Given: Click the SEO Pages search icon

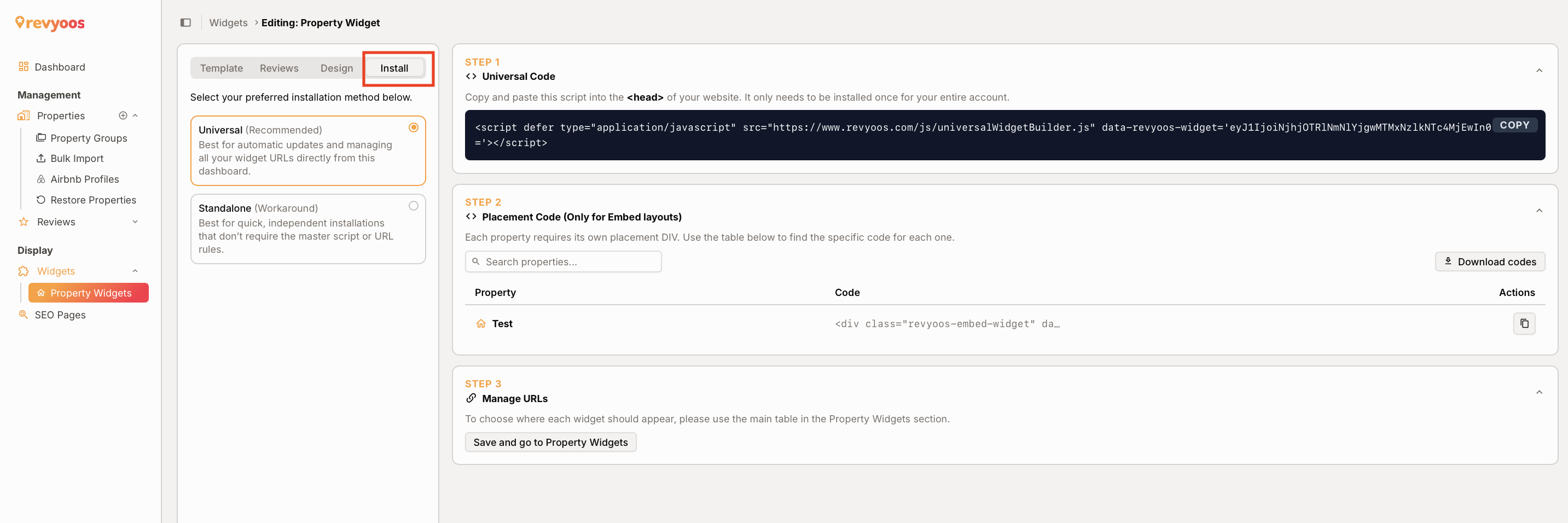Looking at the screenshot, I should tap(23, 315).
